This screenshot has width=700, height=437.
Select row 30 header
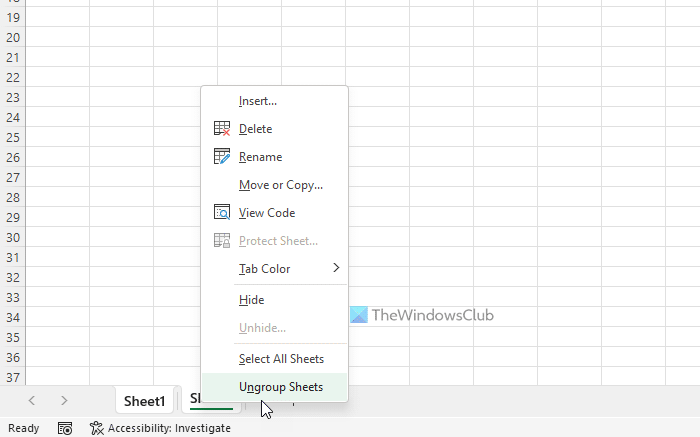point(13,238)
